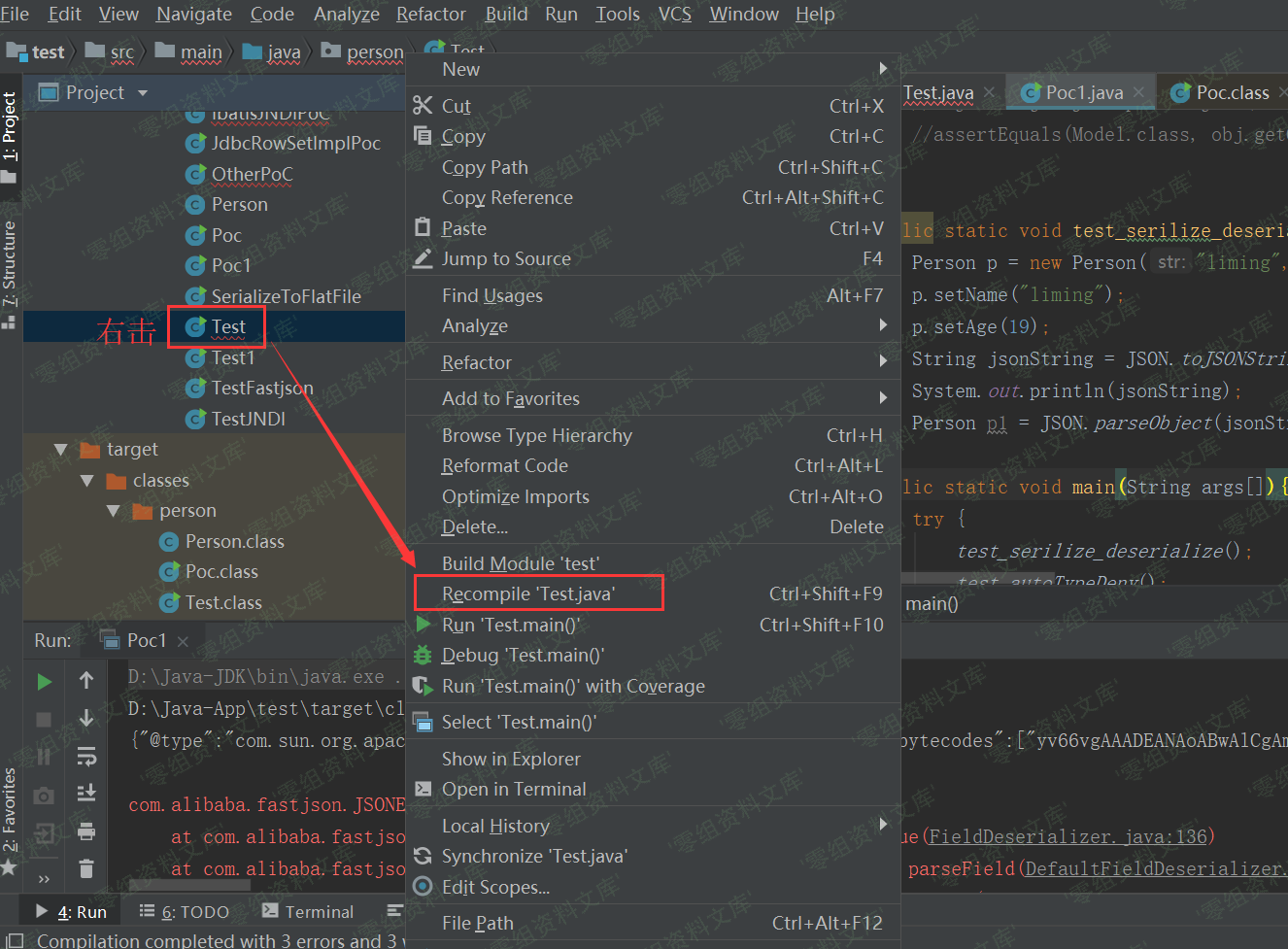Click the print icon in Run panel
1288x949 pixels.
(86, 831)
